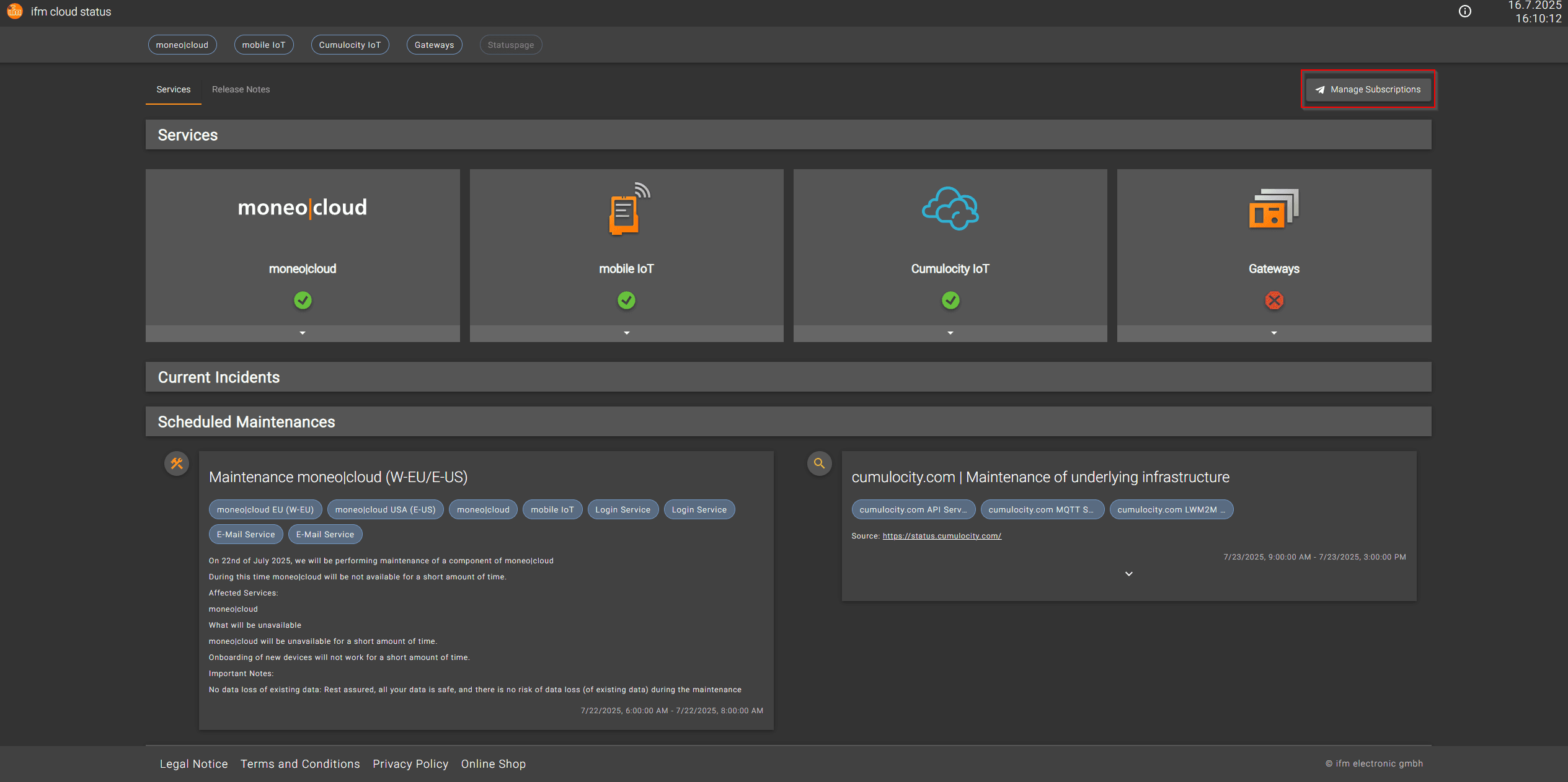
Task: Open the info circle icon
Action: point(1464,11)
